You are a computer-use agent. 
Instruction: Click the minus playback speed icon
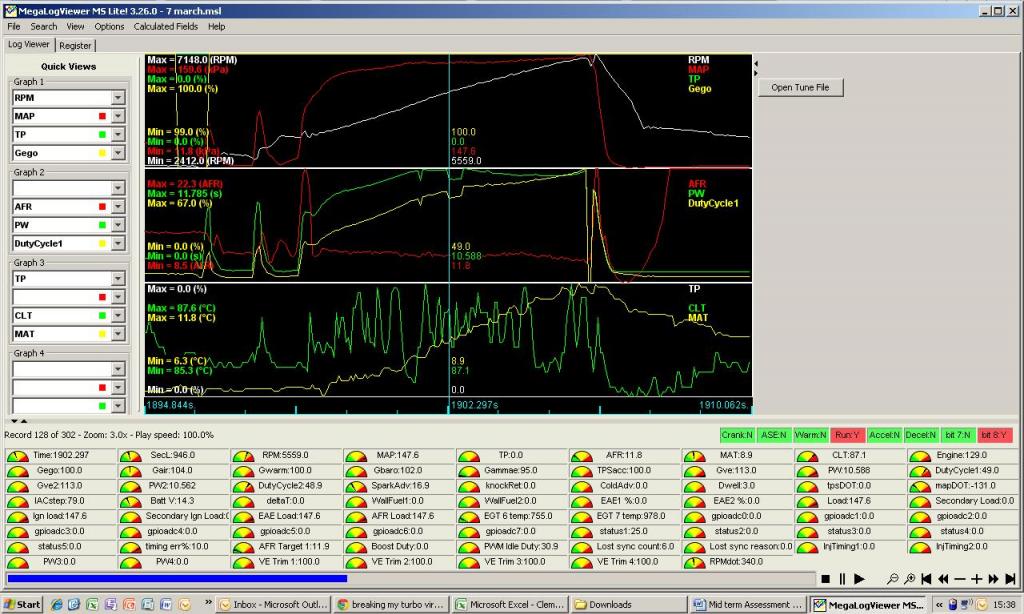click(960, 579)
